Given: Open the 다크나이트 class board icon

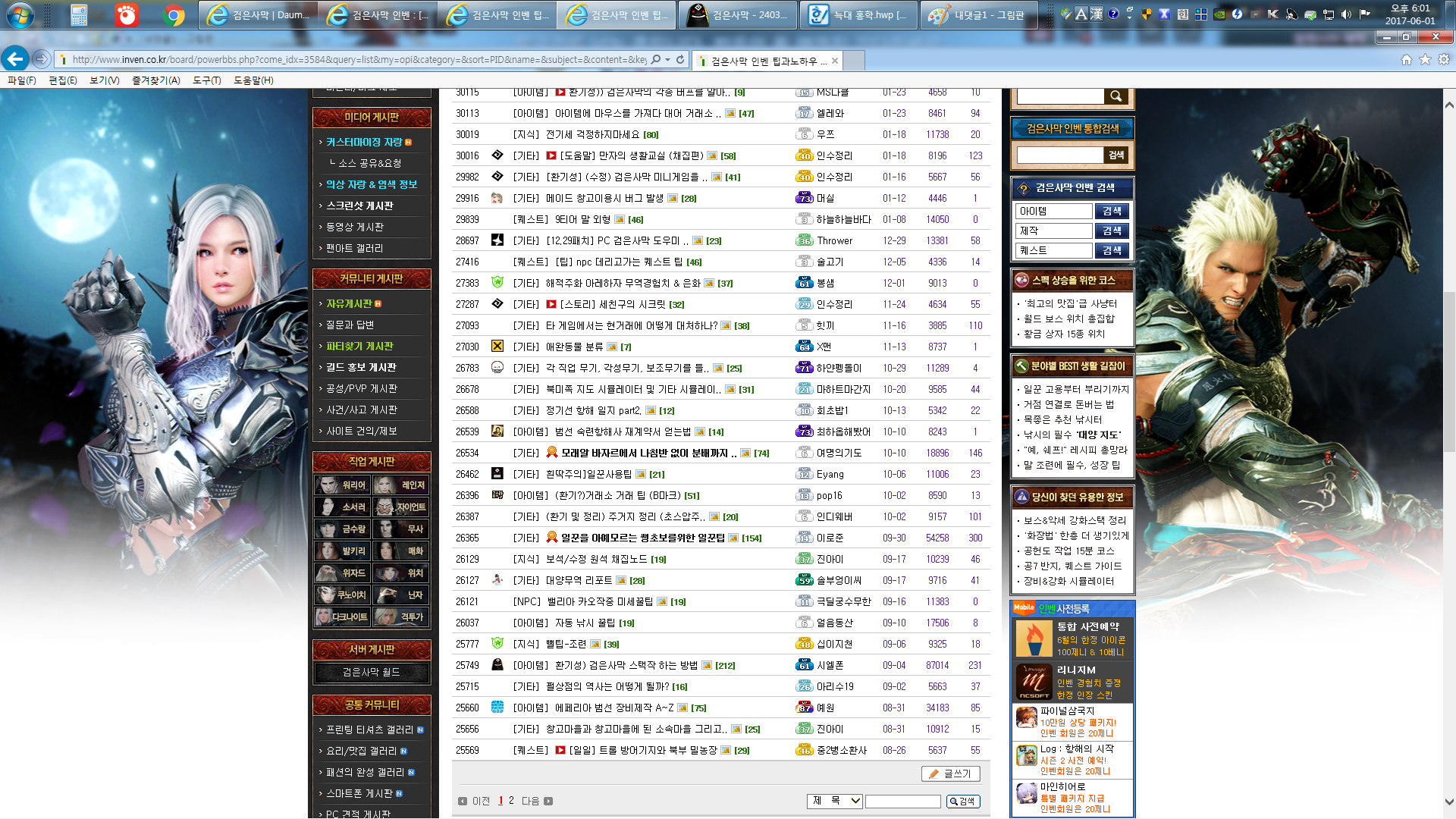Looking at the screenshot, I should [x=342, y=617].
